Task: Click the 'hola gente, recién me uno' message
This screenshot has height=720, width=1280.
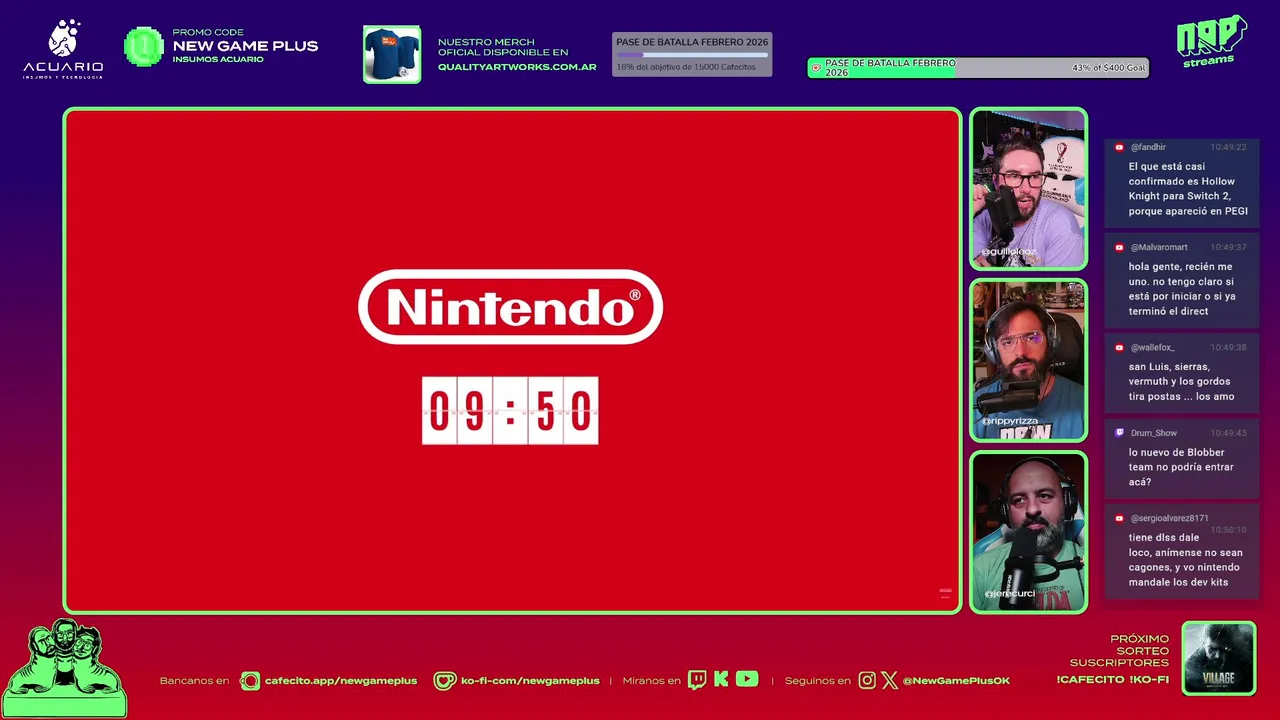Action: (1182, 289)
